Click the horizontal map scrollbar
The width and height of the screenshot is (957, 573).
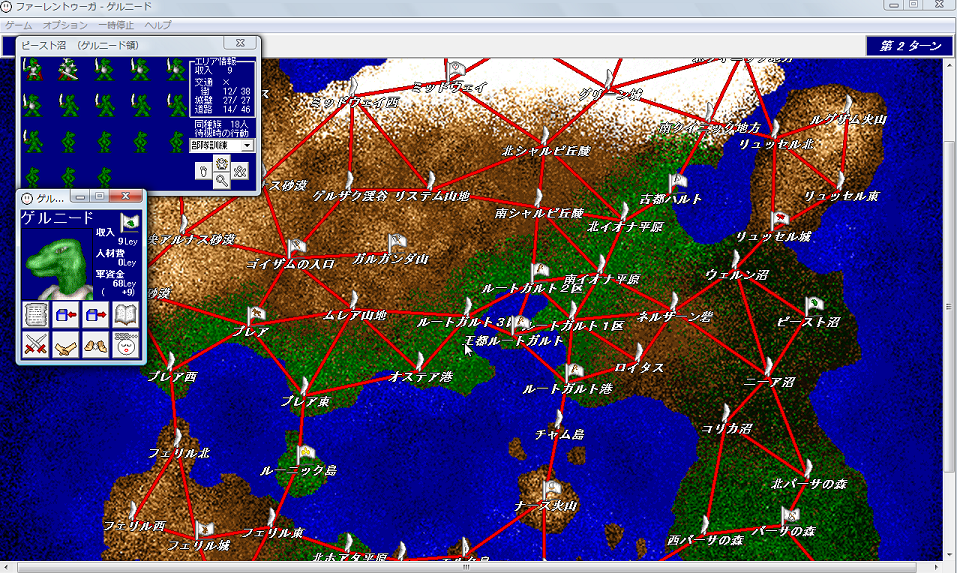coord(467,567)
